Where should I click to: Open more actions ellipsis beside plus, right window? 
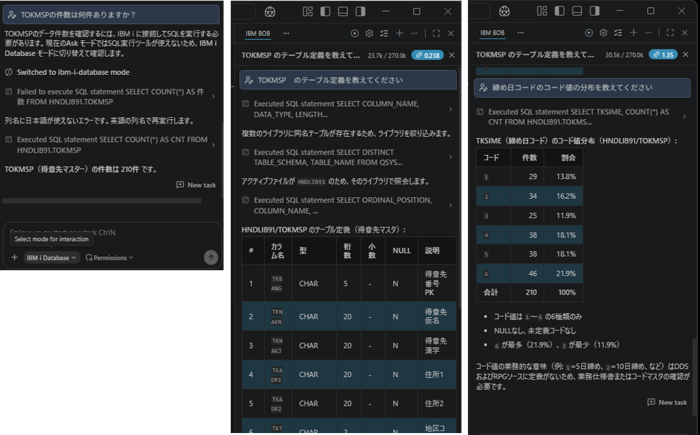click(648, 33)
